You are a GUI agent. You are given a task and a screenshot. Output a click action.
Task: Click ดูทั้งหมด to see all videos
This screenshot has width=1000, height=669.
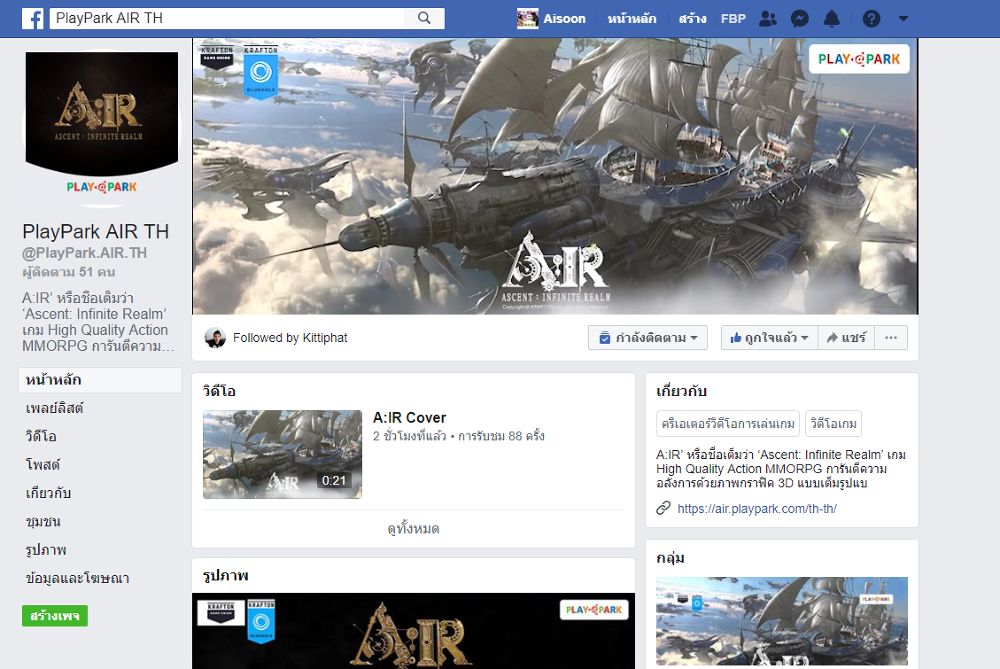(413, 528)
